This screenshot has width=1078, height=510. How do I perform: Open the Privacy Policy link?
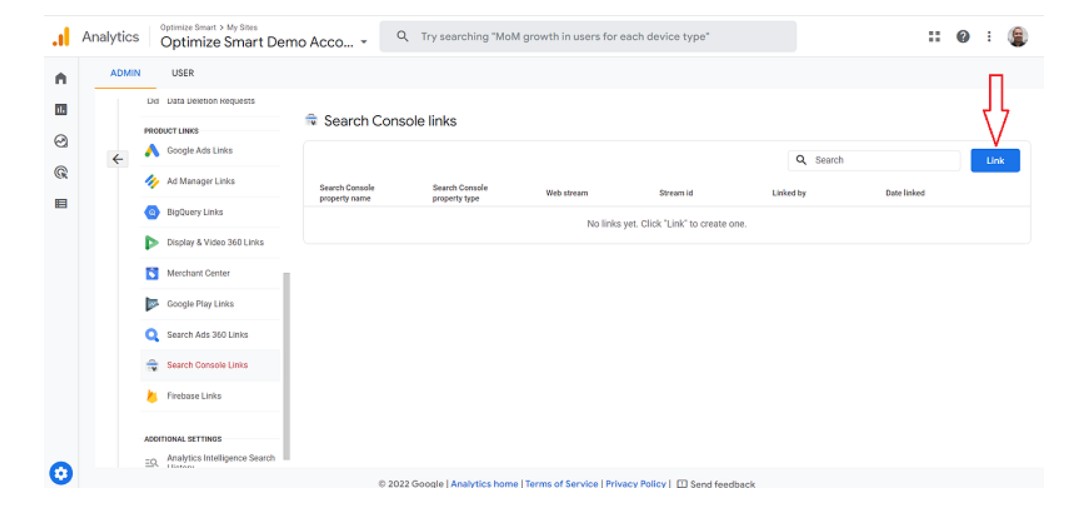[636, 484]
